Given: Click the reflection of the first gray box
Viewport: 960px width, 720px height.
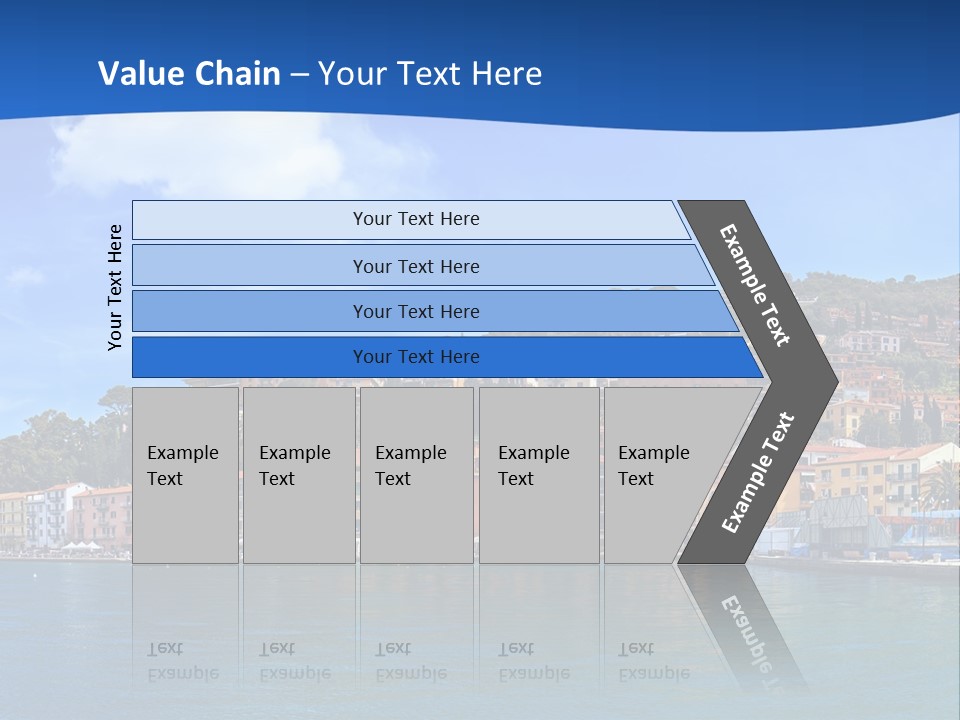Looking at the screenshot, I should point(186,626).
